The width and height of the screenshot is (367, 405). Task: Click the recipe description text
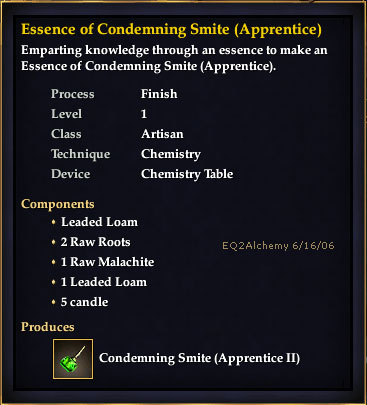coord(174,58)
